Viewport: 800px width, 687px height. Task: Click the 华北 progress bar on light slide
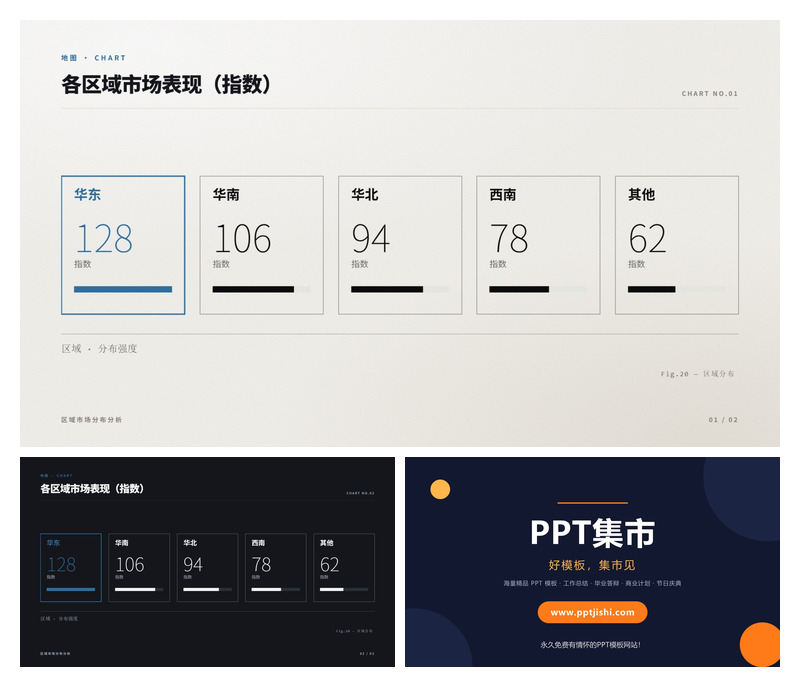pos(400,289)
